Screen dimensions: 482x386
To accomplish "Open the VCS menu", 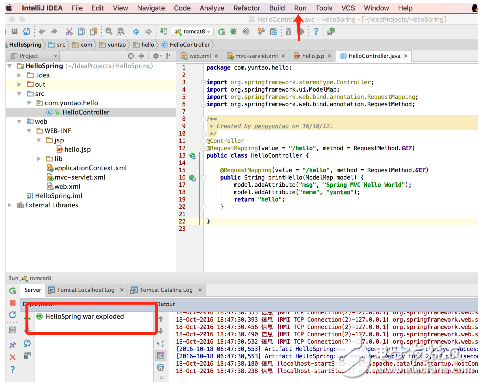I will point(348,8).
